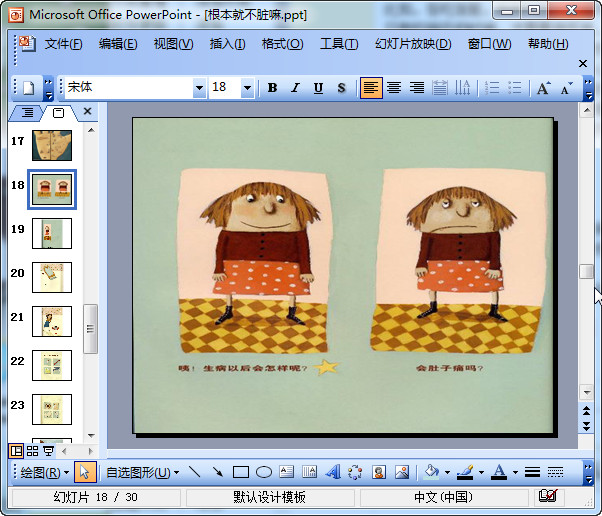
Task: Switch to Slide Sorter view
Action: (32, 451)
